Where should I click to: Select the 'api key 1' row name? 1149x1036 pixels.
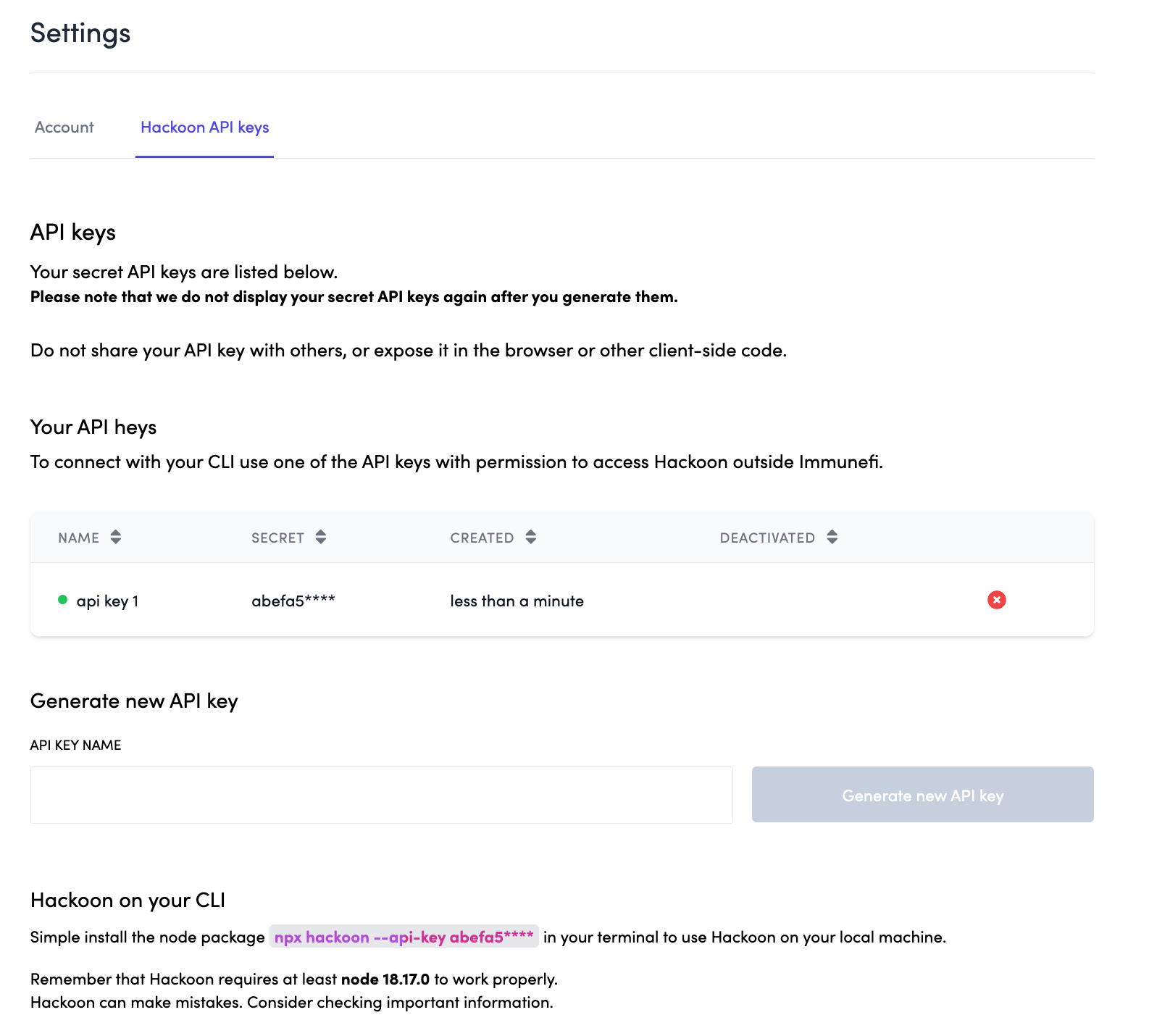pyautogui.click(x=107, y=601)
